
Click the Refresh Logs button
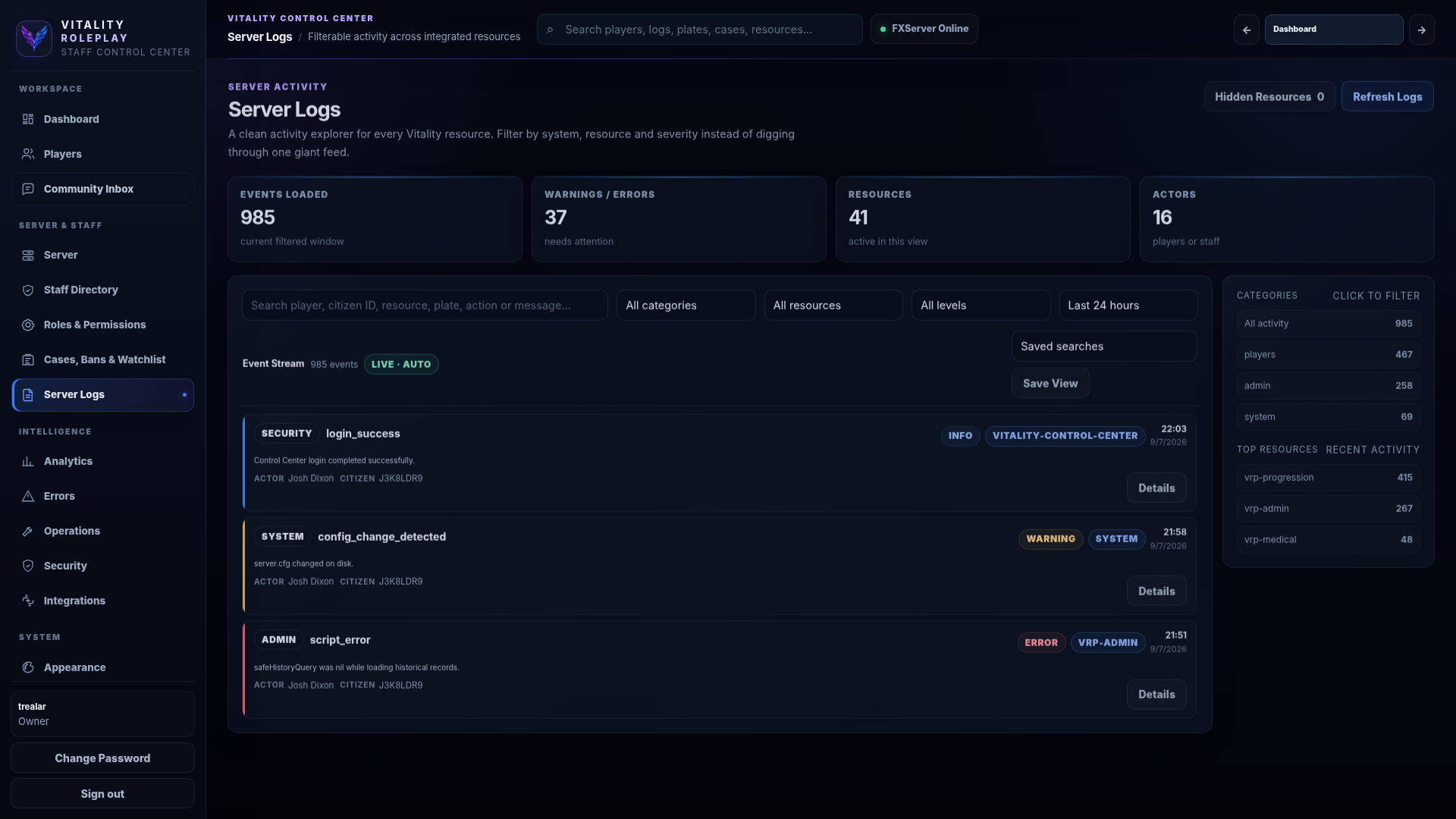[x=1387, y=96]
